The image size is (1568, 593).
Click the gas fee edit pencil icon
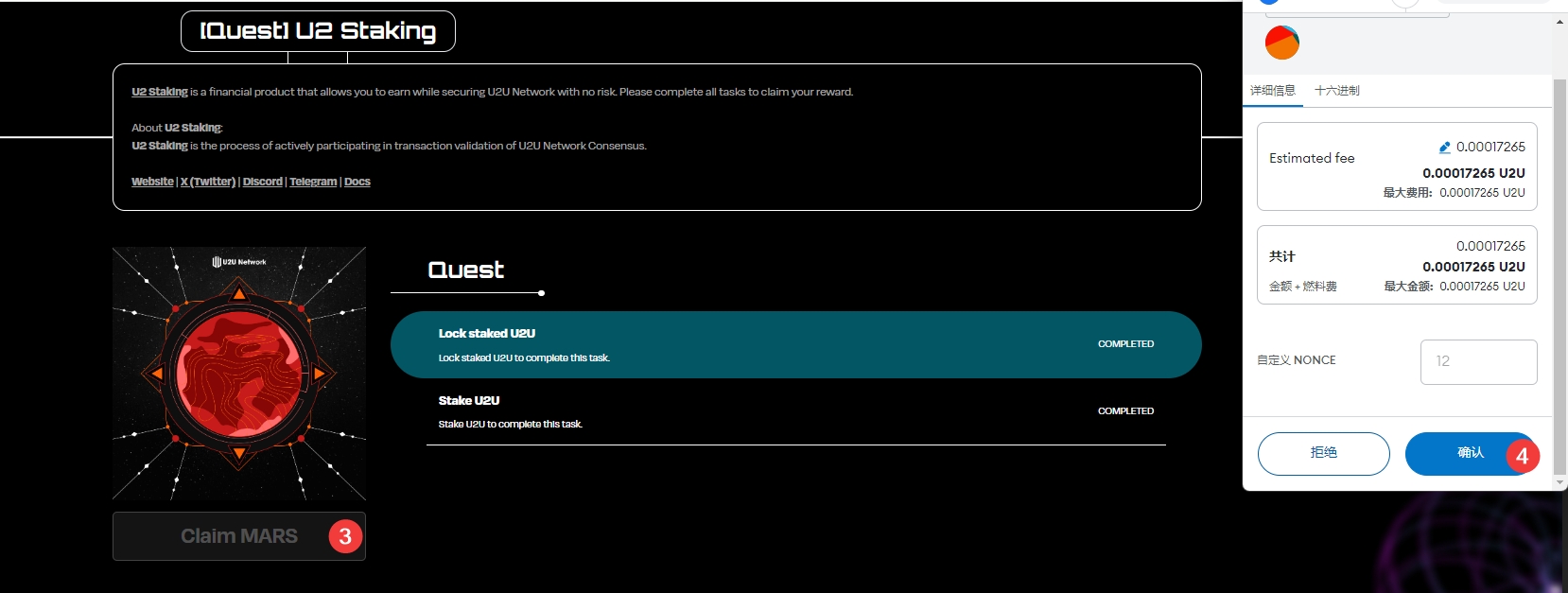1444,148
